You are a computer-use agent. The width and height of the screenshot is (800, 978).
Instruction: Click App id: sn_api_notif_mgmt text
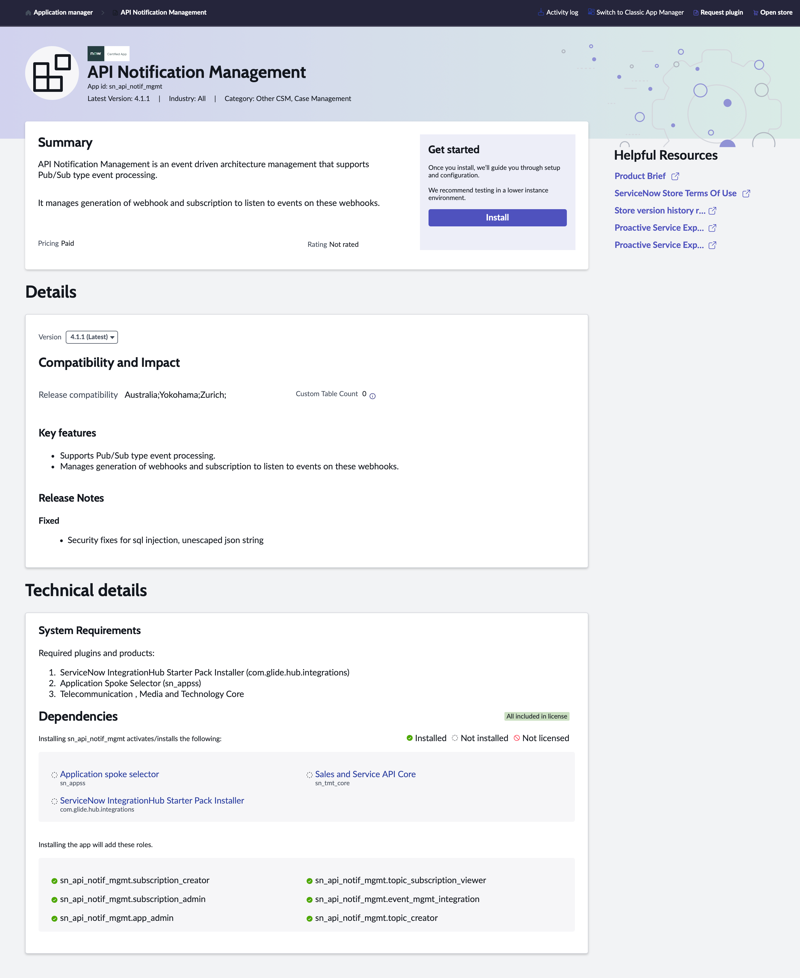tap(125, 87)
